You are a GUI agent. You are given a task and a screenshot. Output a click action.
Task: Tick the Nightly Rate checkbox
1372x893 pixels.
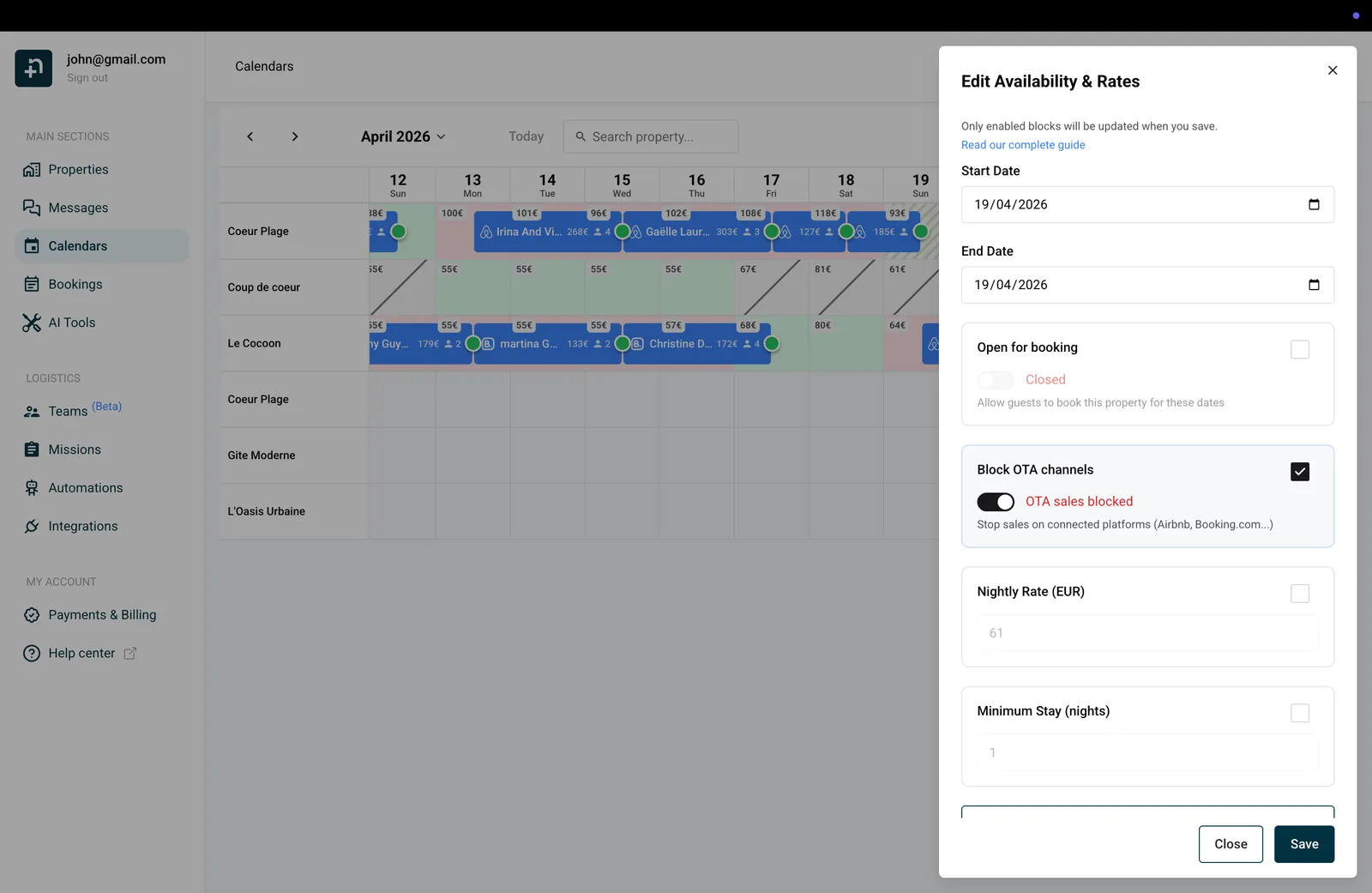pos(1300,593)
